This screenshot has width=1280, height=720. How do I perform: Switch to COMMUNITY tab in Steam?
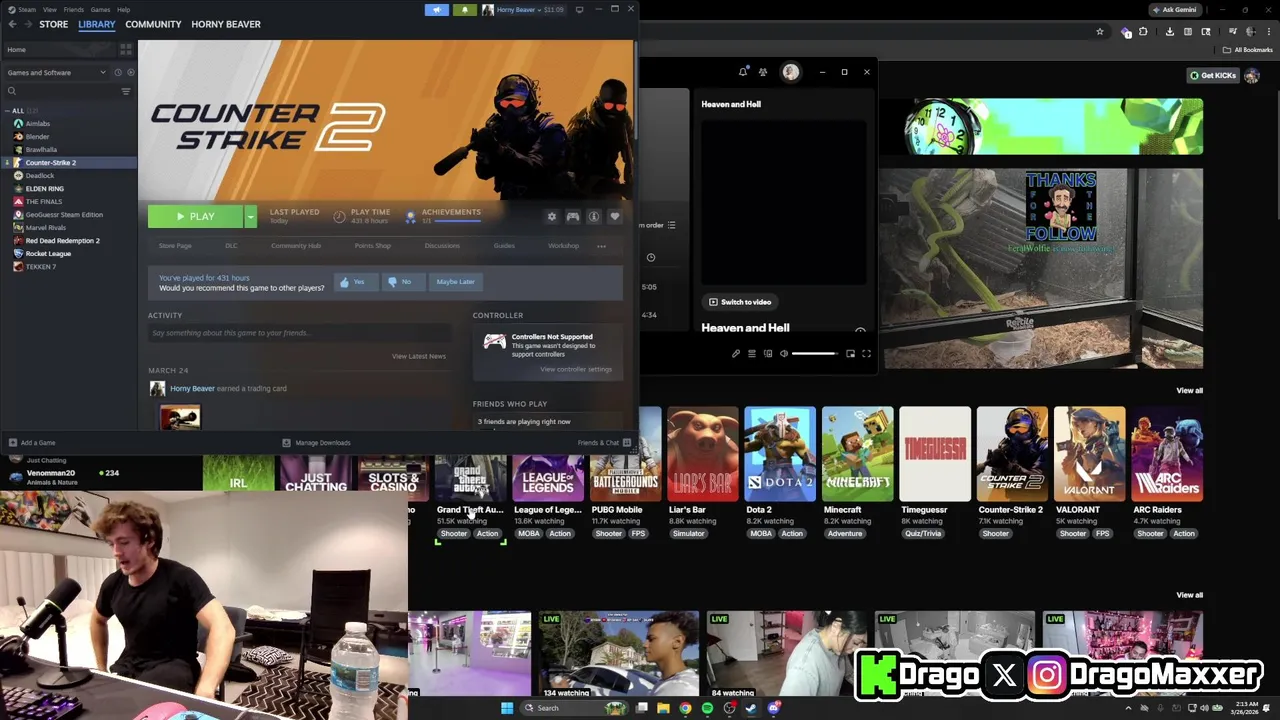[x=153, y=24]
